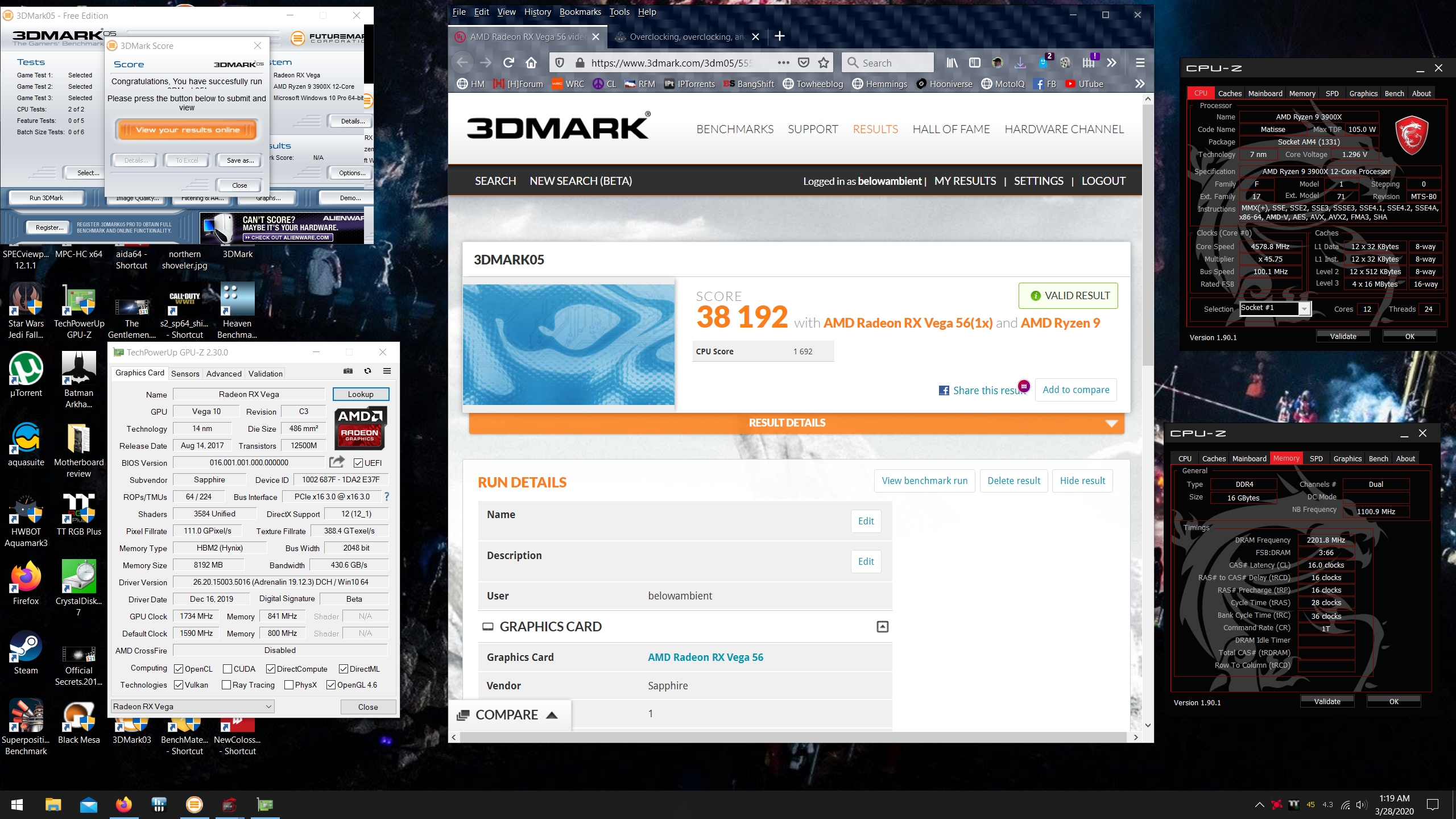Viewport: 1456px width, 819px height.
Task: Click Validate in the top CPU-Z window
Action: point(1343,336)
